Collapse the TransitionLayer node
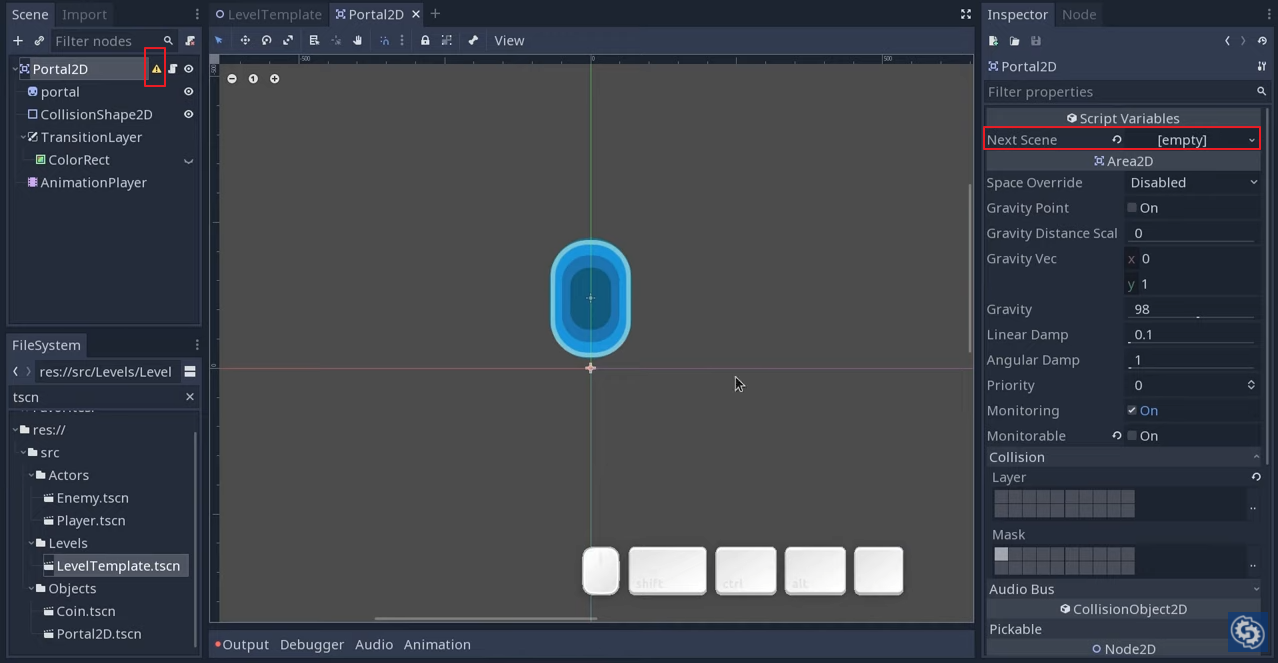The image size is (1278, 663). pos(23,137)
